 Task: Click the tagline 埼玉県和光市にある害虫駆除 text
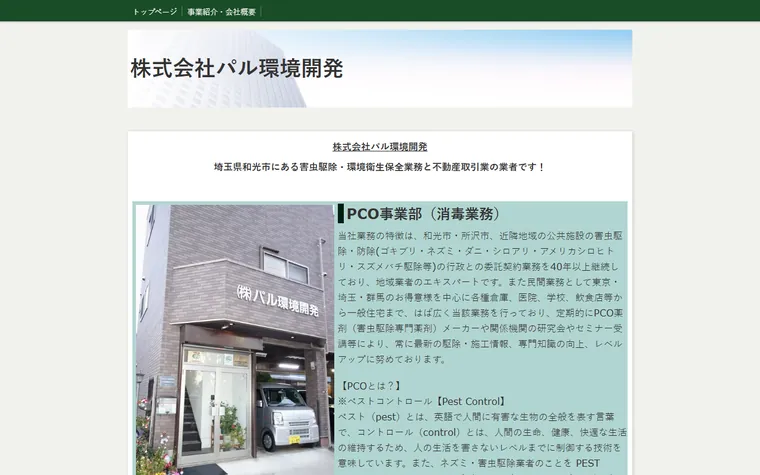click(x=380, y=167)
